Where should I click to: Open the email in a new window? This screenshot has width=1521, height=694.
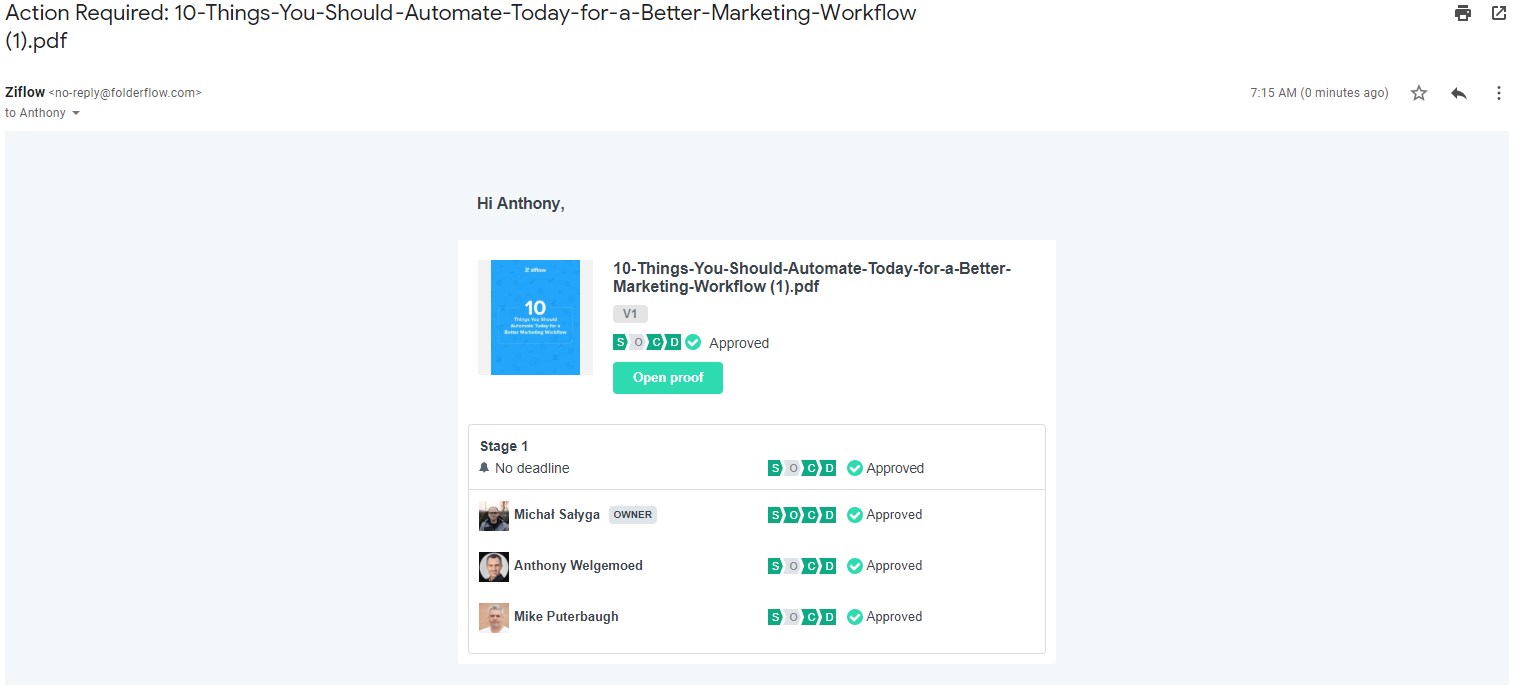[x=1498, y=13]
